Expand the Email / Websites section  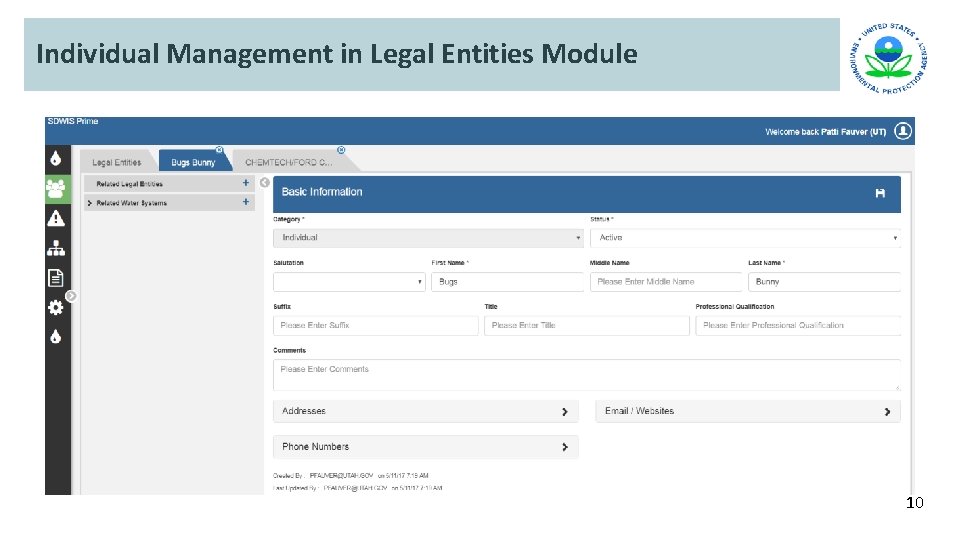pyautogui.click(x=748, y=411)
